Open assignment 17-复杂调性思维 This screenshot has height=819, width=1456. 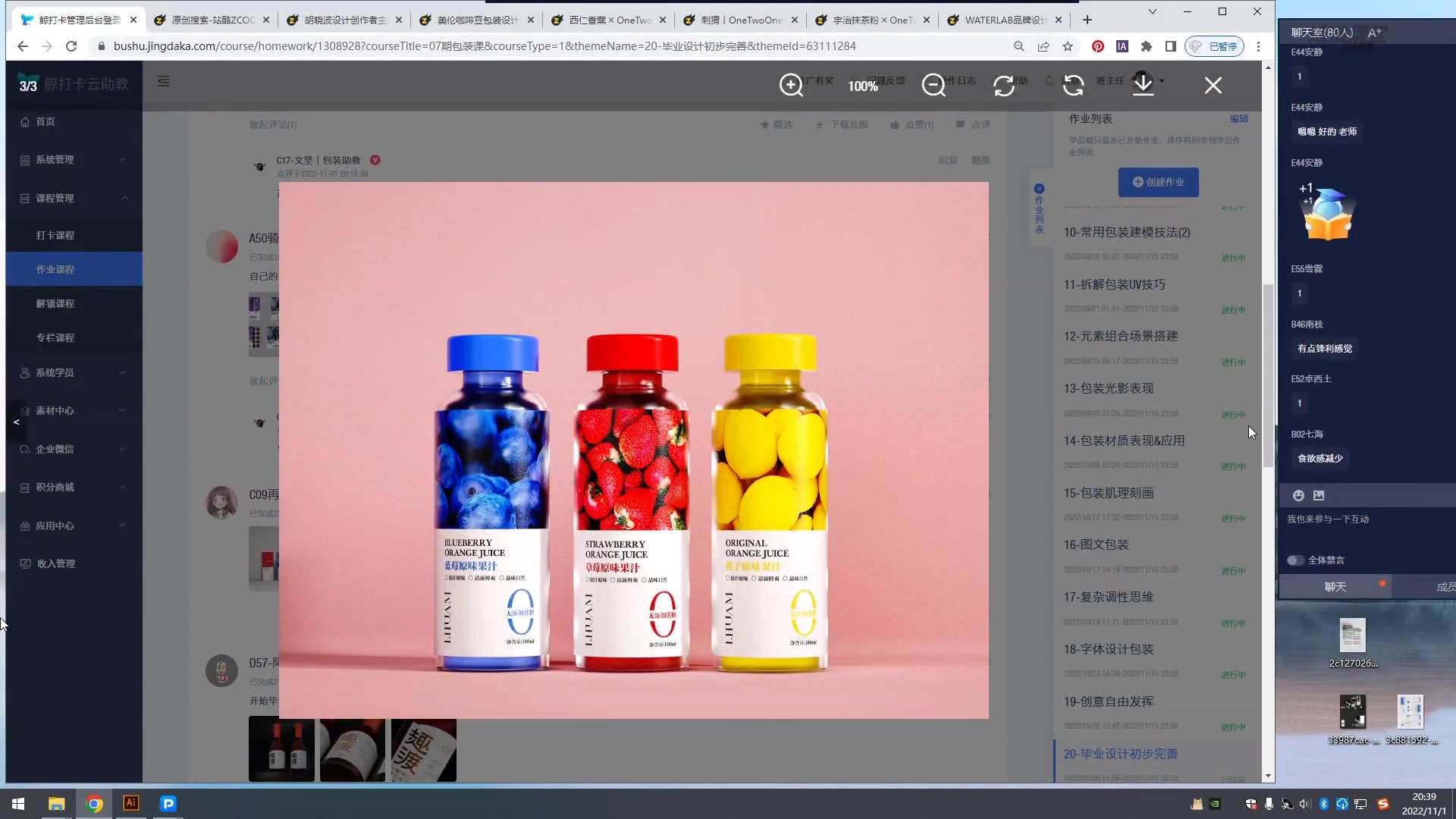click(x=1108, y=597)
